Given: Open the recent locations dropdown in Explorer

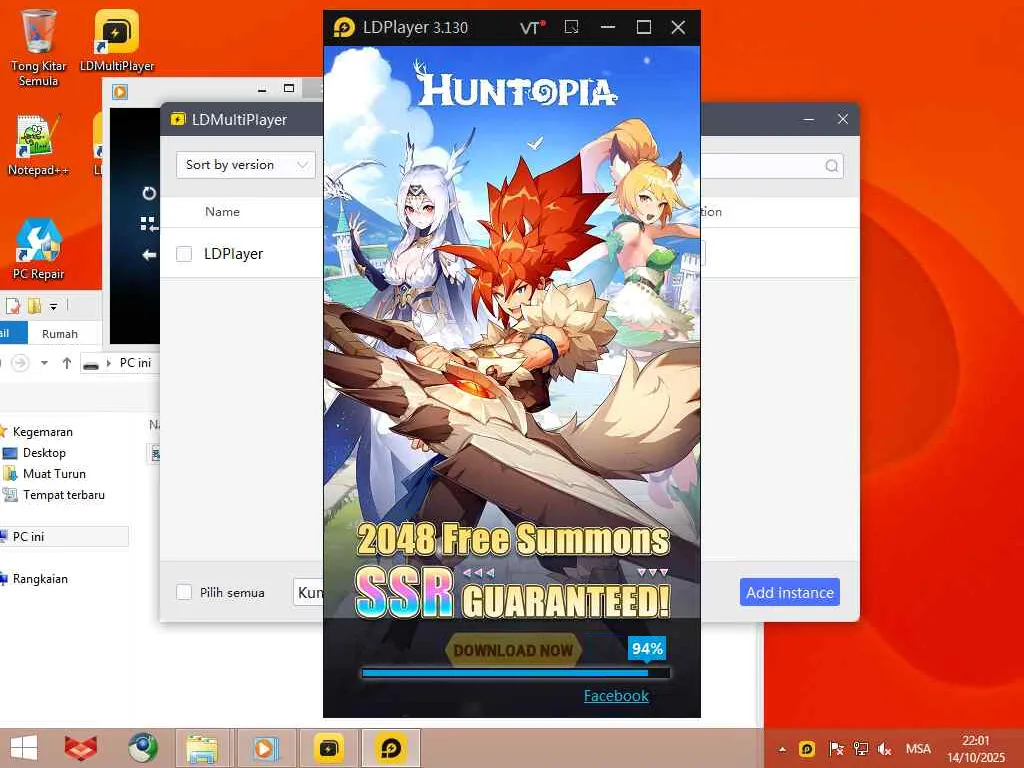Looking at the screenshot, I should pos(44,362).
